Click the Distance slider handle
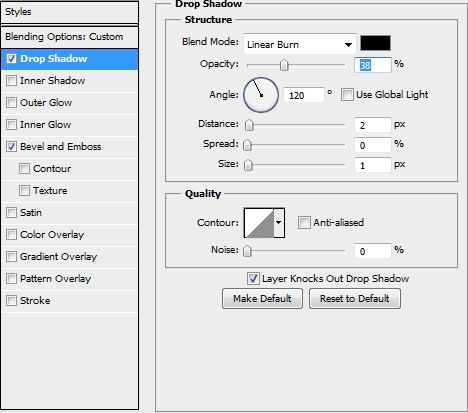This screenshot has width=468, height=413. [x=249, y=125]
